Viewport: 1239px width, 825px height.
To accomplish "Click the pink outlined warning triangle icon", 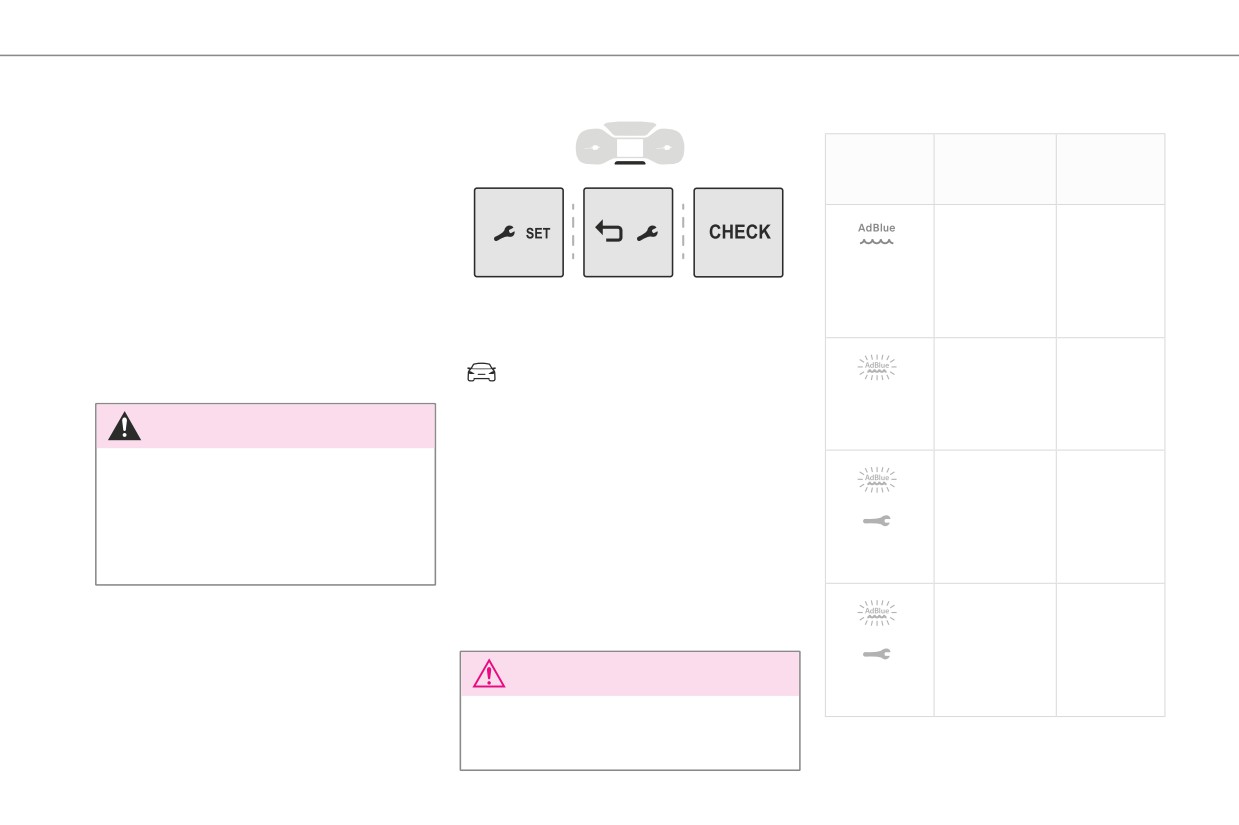I will coord(488,675).
